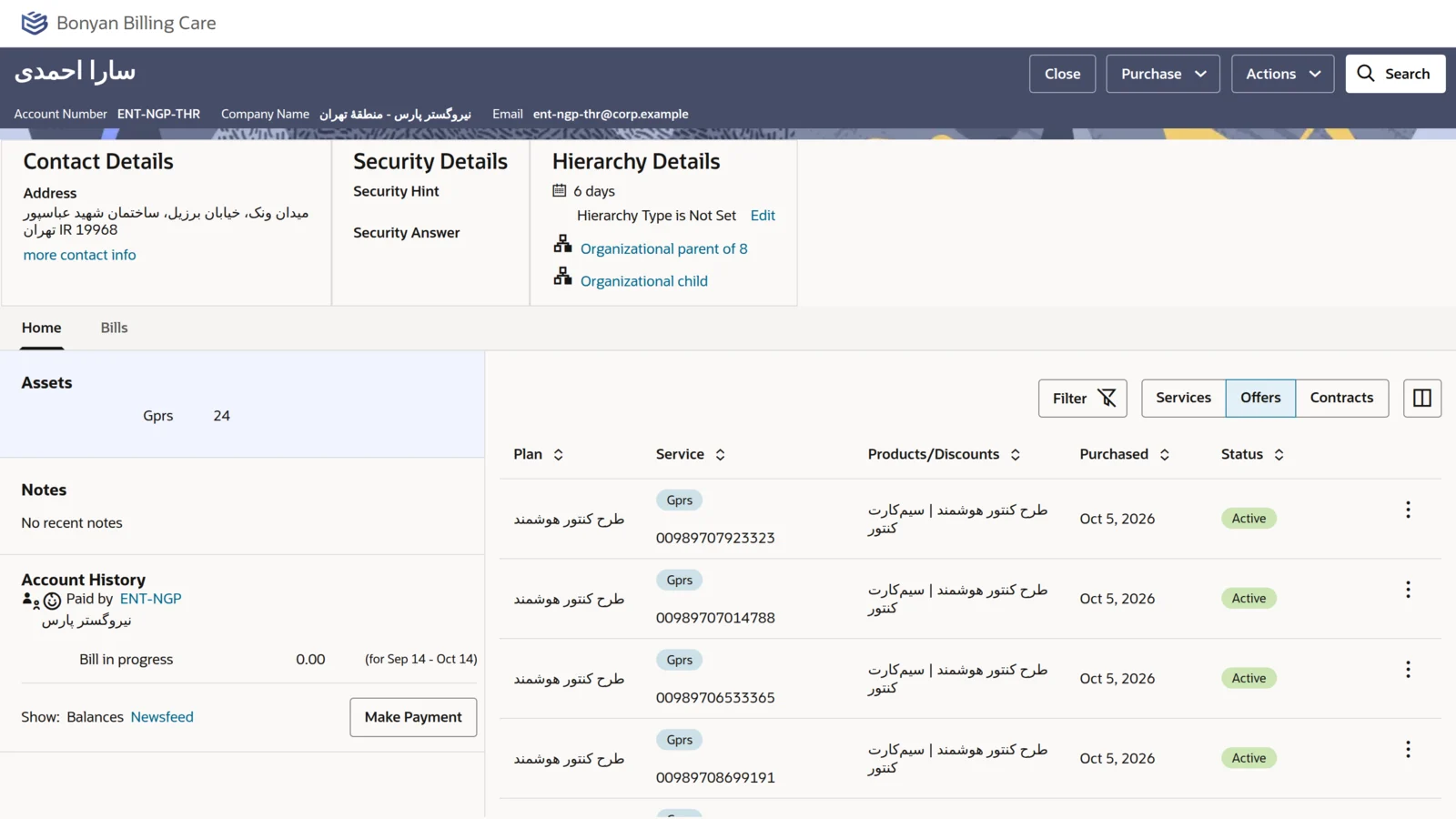The width and height of the screenshot is (1456, 819).
Task: Sort by Status column arrows
Action: [1279, 455]
